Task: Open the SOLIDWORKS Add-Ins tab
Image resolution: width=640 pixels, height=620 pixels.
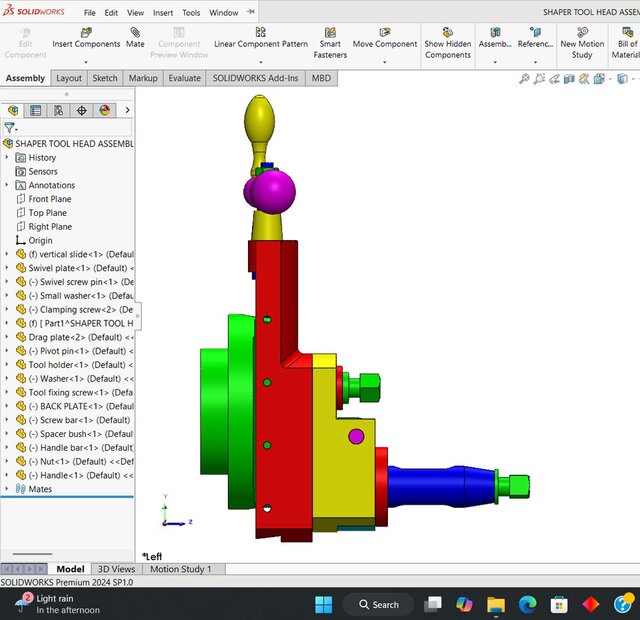Action: [256, 78]
